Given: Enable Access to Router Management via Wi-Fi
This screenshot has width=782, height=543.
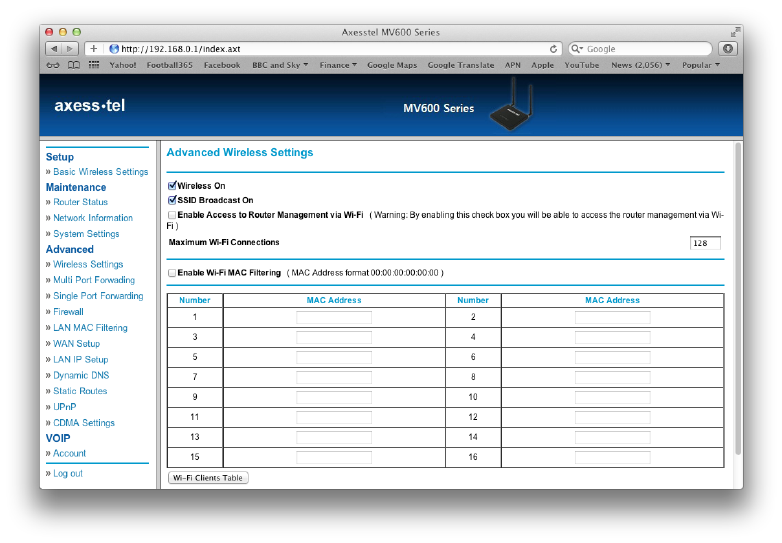Looking at the screenshot, I should click(x=172, y=215).
